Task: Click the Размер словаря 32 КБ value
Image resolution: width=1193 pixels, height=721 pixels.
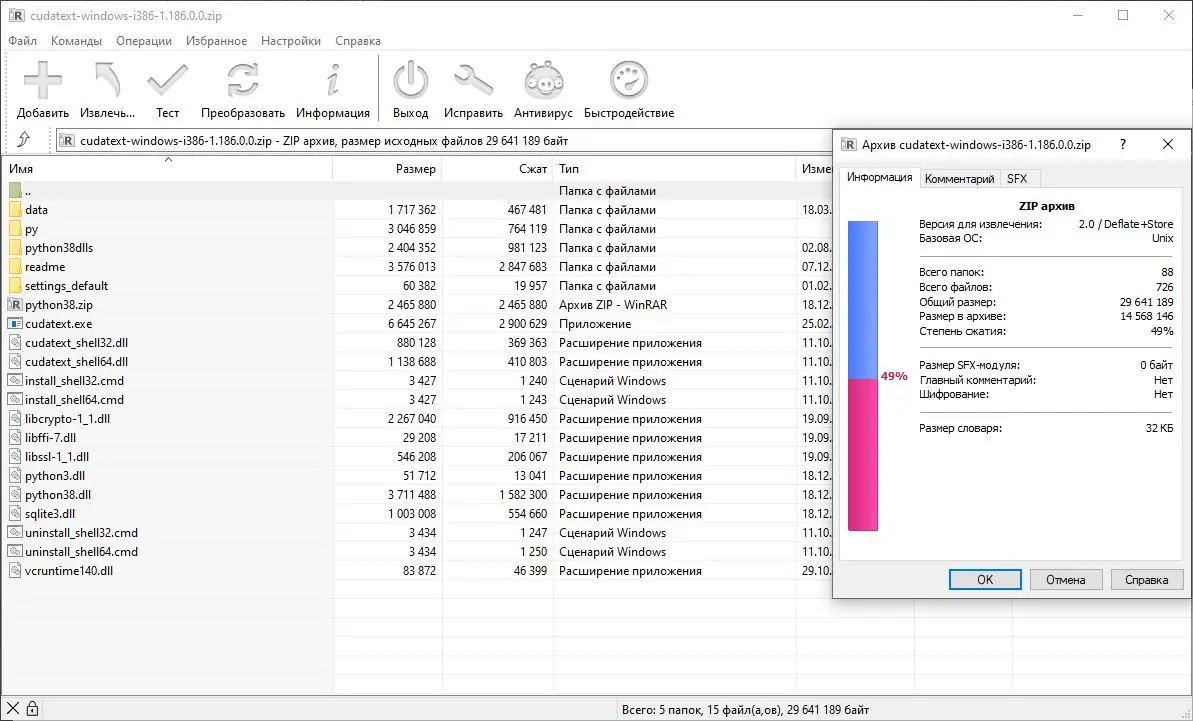Action: (x=1160, y=428)
